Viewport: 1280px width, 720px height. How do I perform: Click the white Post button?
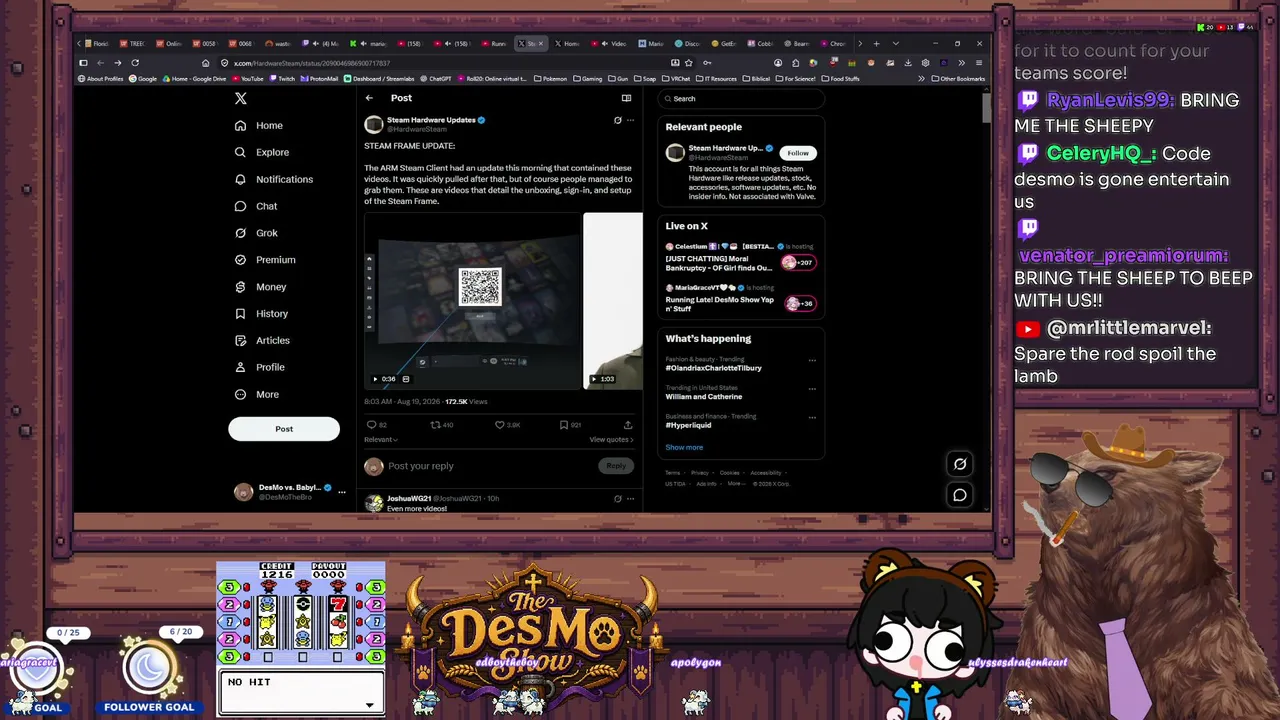click(284, 429)
